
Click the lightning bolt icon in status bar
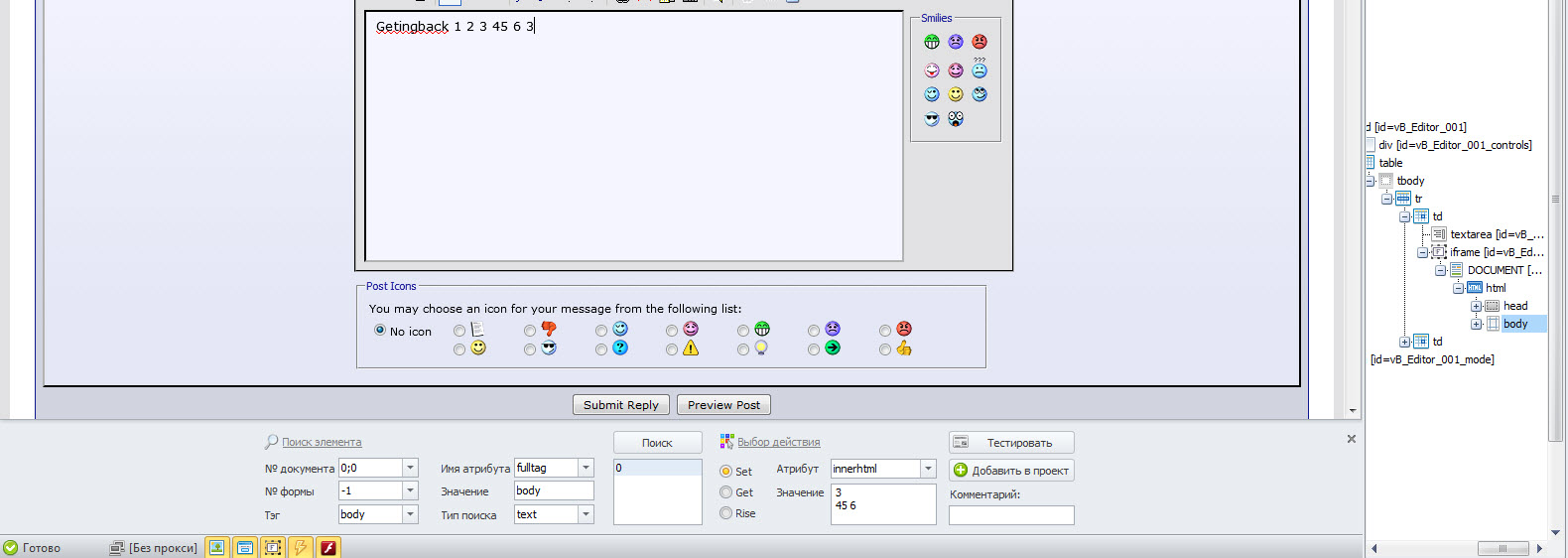[300, 547]
